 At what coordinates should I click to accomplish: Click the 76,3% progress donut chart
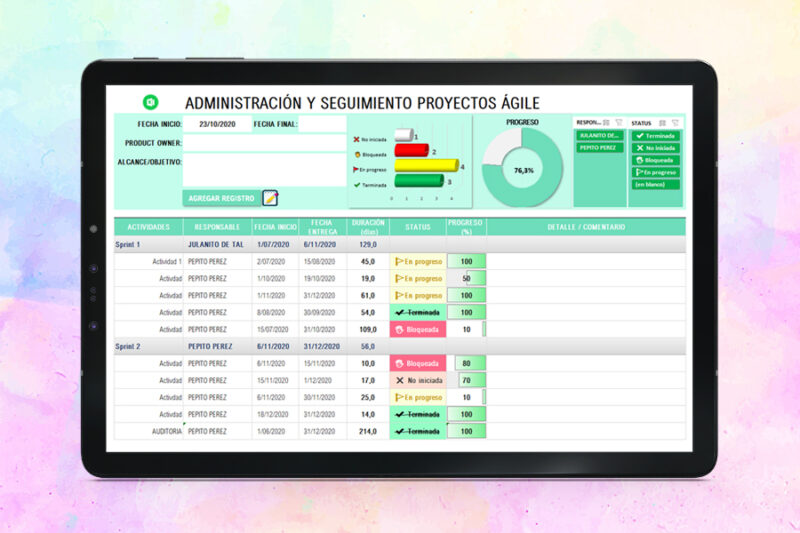point(522,168)
